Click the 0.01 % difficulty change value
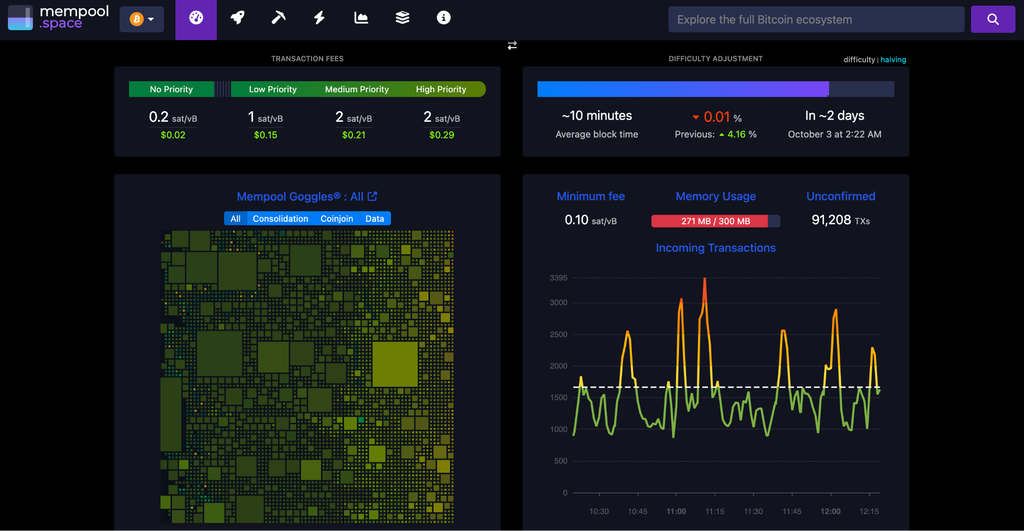The image size is (1024, 531). pos(716,117)
